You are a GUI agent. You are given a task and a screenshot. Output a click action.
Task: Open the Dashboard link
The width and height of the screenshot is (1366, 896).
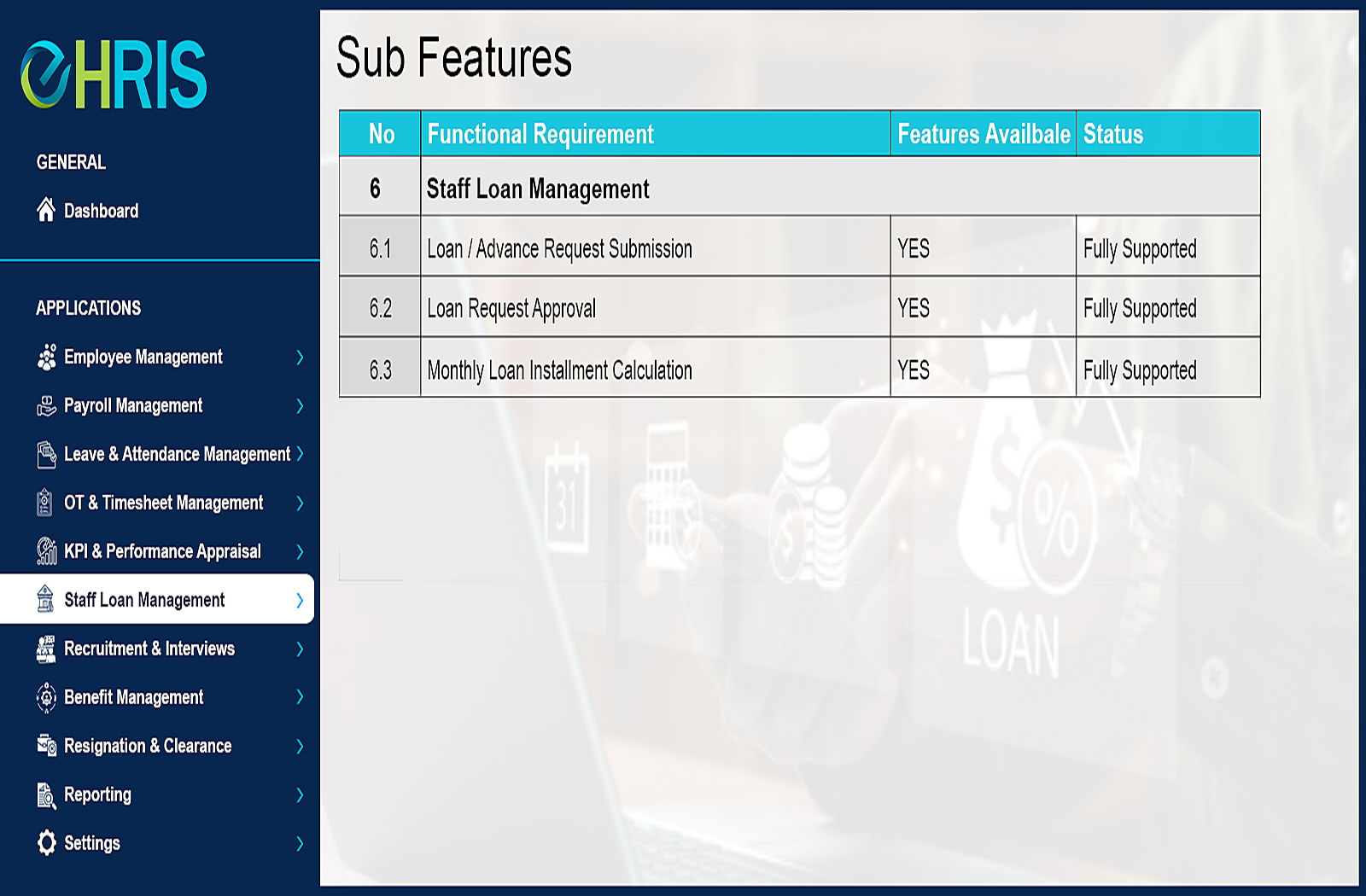pos(100,211)
